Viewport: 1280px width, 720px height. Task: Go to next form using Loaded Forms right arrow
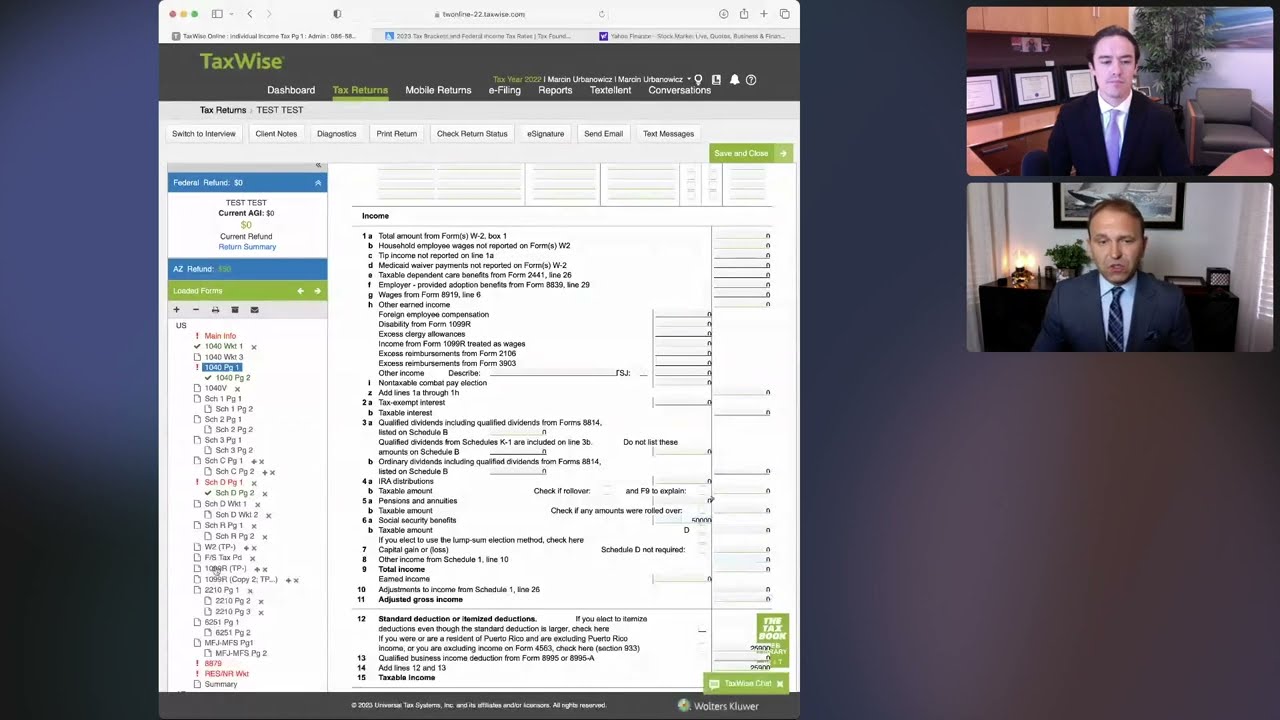(317, 291)
